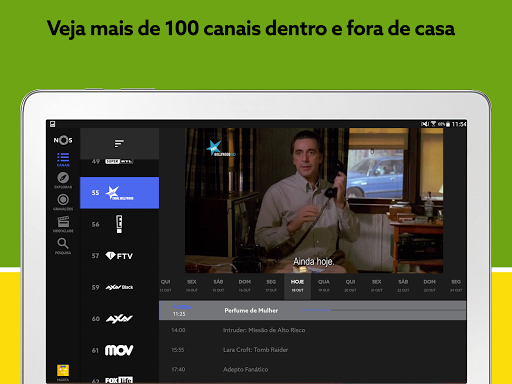This screenshot has width=512, height=384.
Task: Click the NOS logo in sidebar
Action: click(x=63, y=140)
